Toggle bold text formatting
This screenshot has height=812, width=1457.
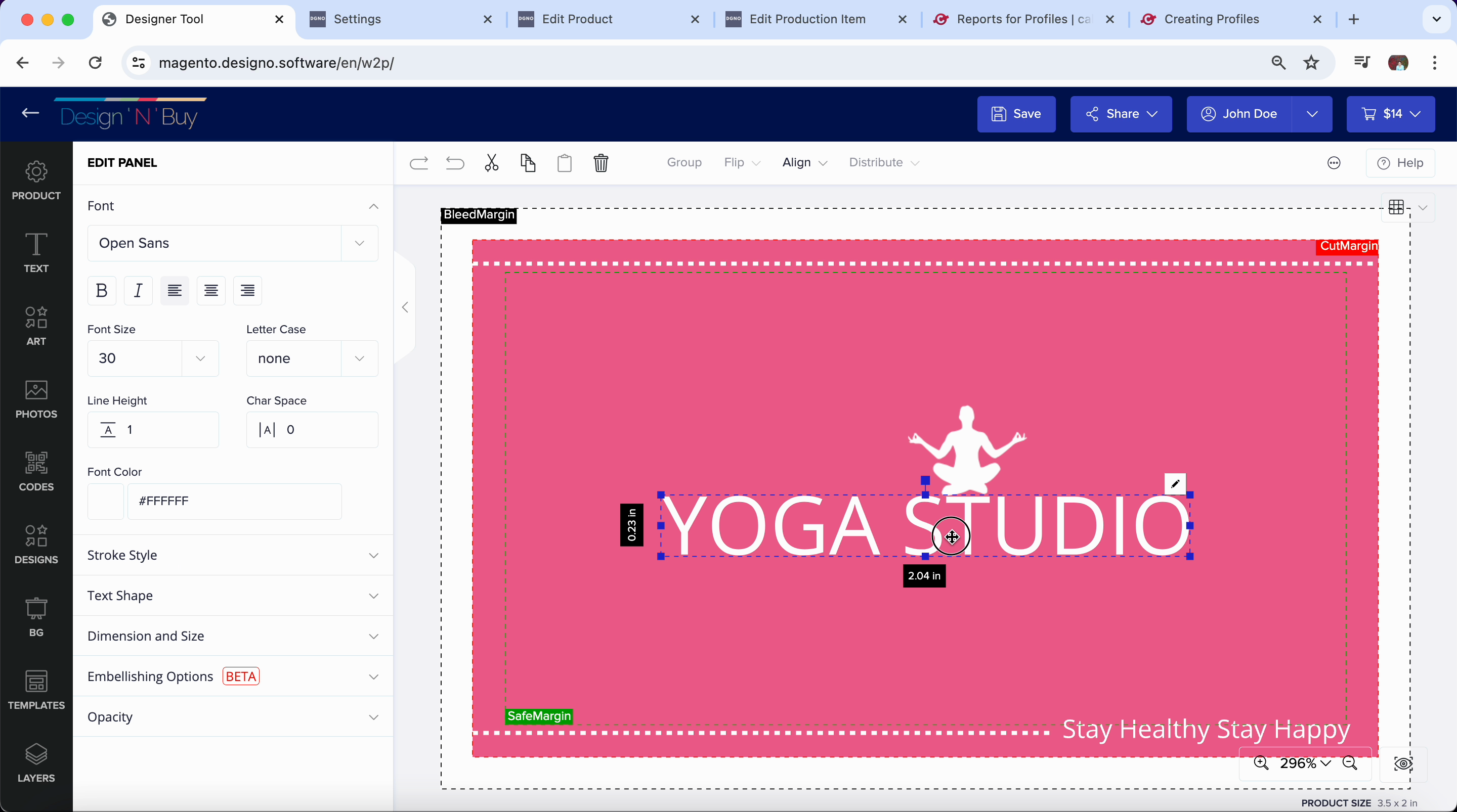coord(102,291)
